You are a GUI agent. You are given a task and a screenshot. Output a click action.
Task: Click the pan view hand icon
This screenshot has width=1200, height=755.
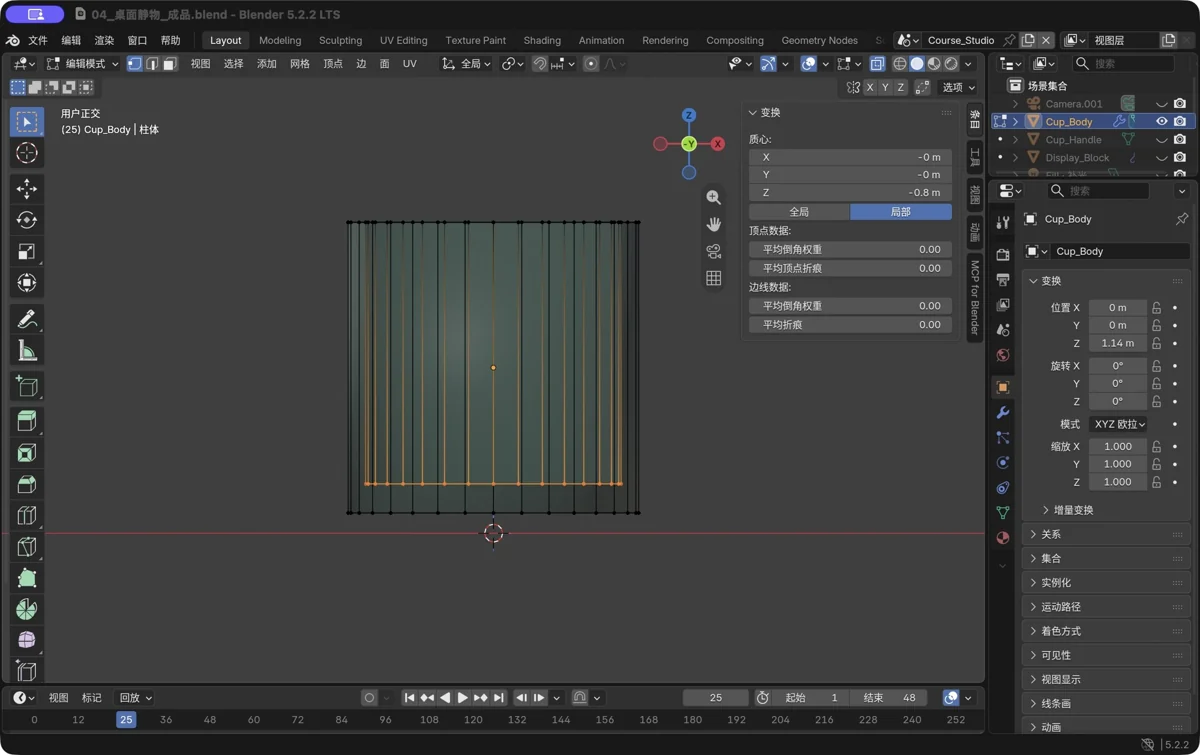[714, 224]
